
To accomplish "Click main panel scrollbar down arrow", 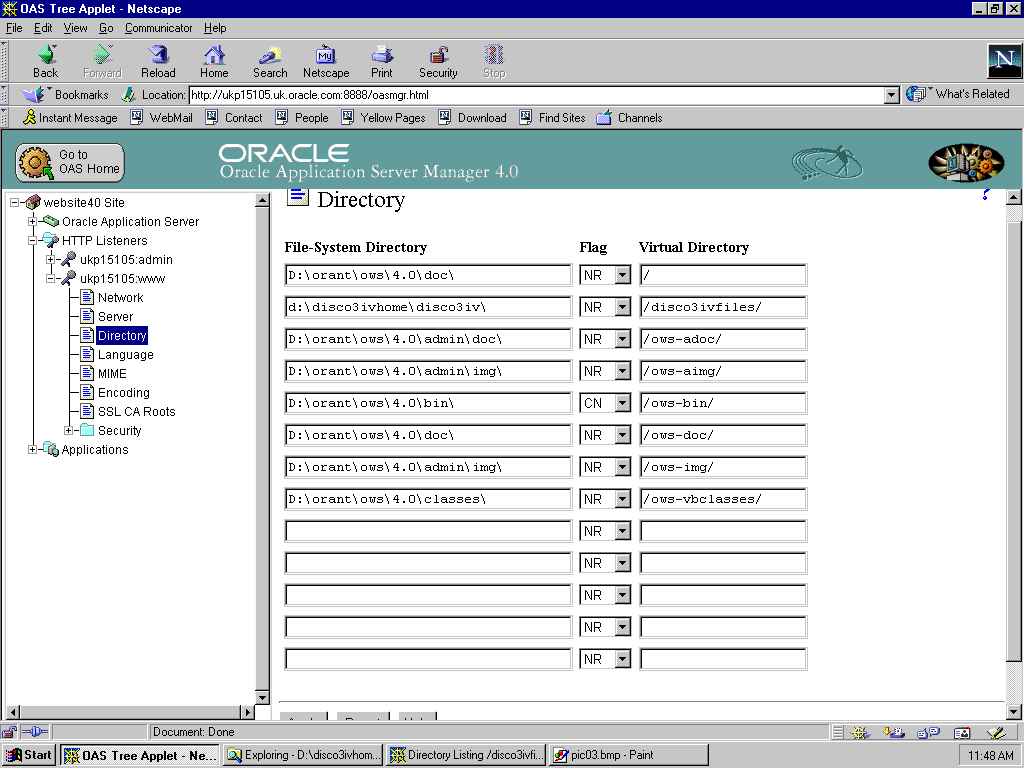I will coord(1014,712).
